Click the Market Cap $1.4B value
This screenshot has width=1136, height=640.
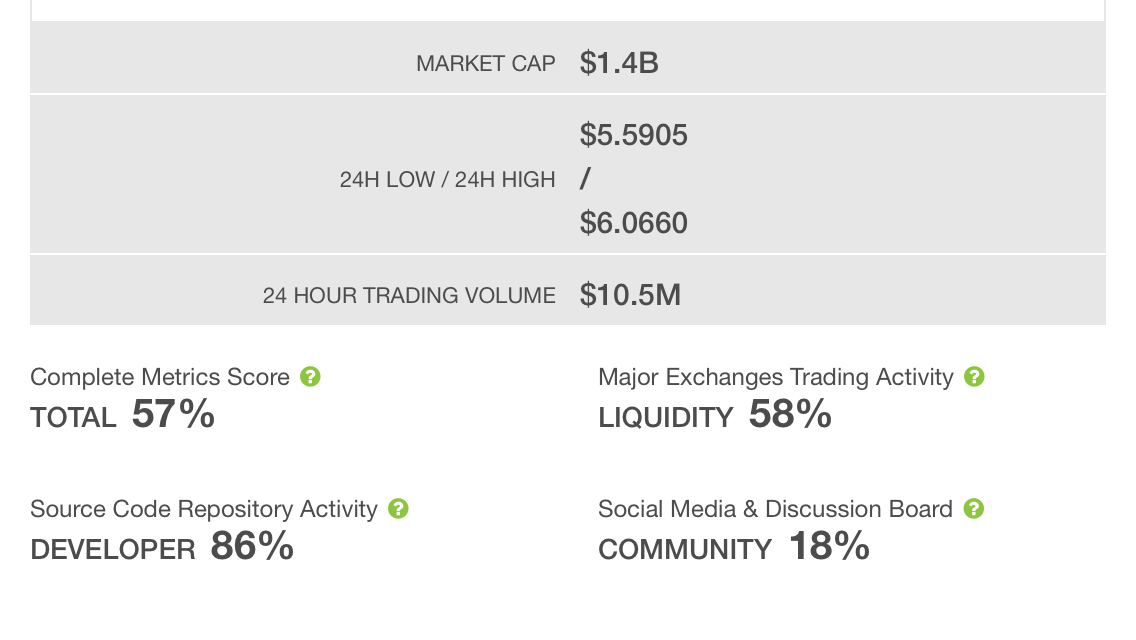(x=619, y=64)
